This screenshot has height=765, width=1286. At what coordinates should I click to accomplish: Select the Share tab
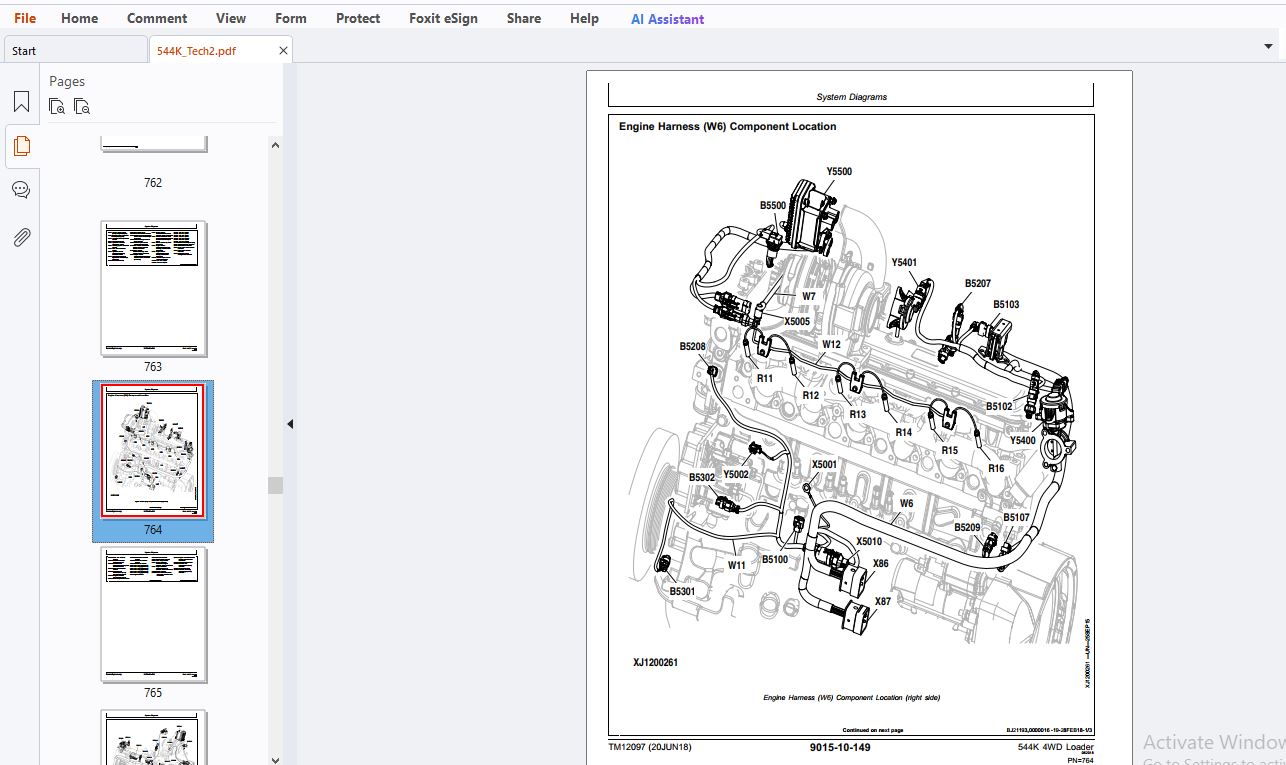[524, 18]
